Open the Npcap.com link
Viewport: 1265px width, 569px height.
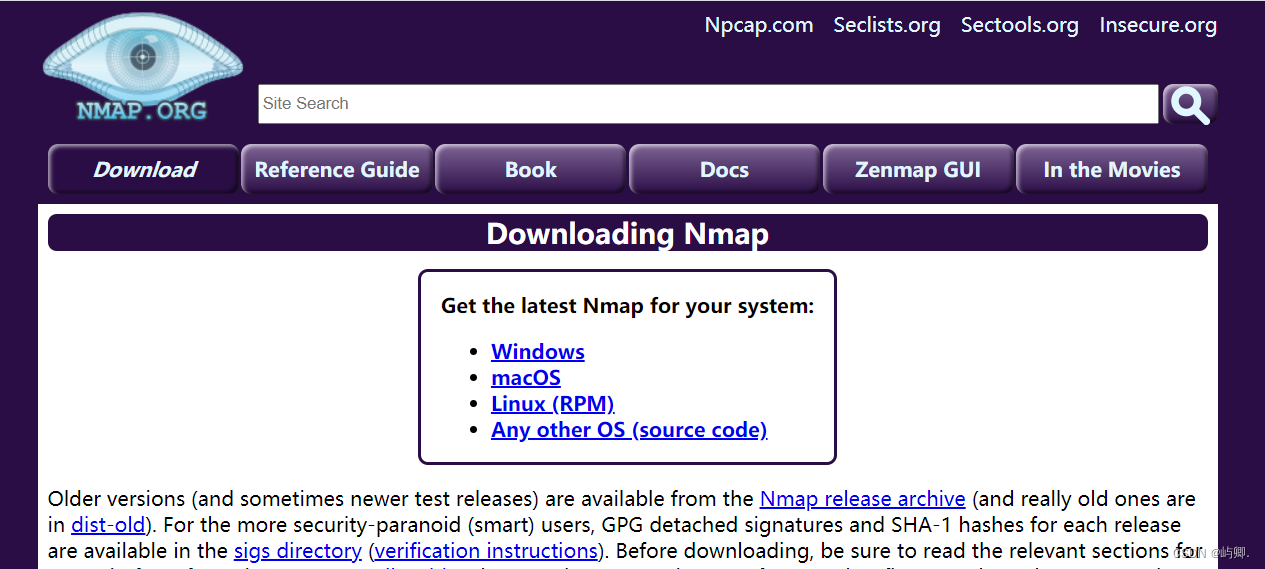click(759, 25)
